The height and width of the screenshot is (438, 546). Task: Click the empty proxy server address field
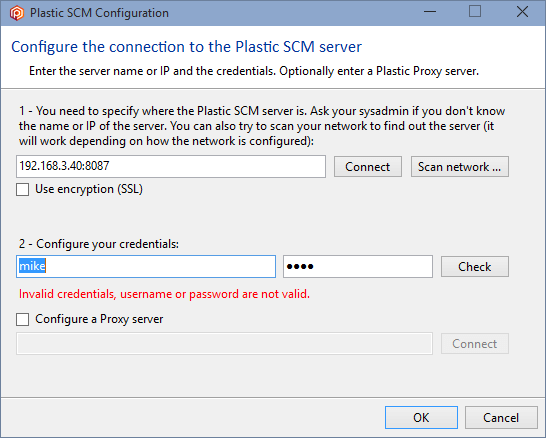coord(224,344)
